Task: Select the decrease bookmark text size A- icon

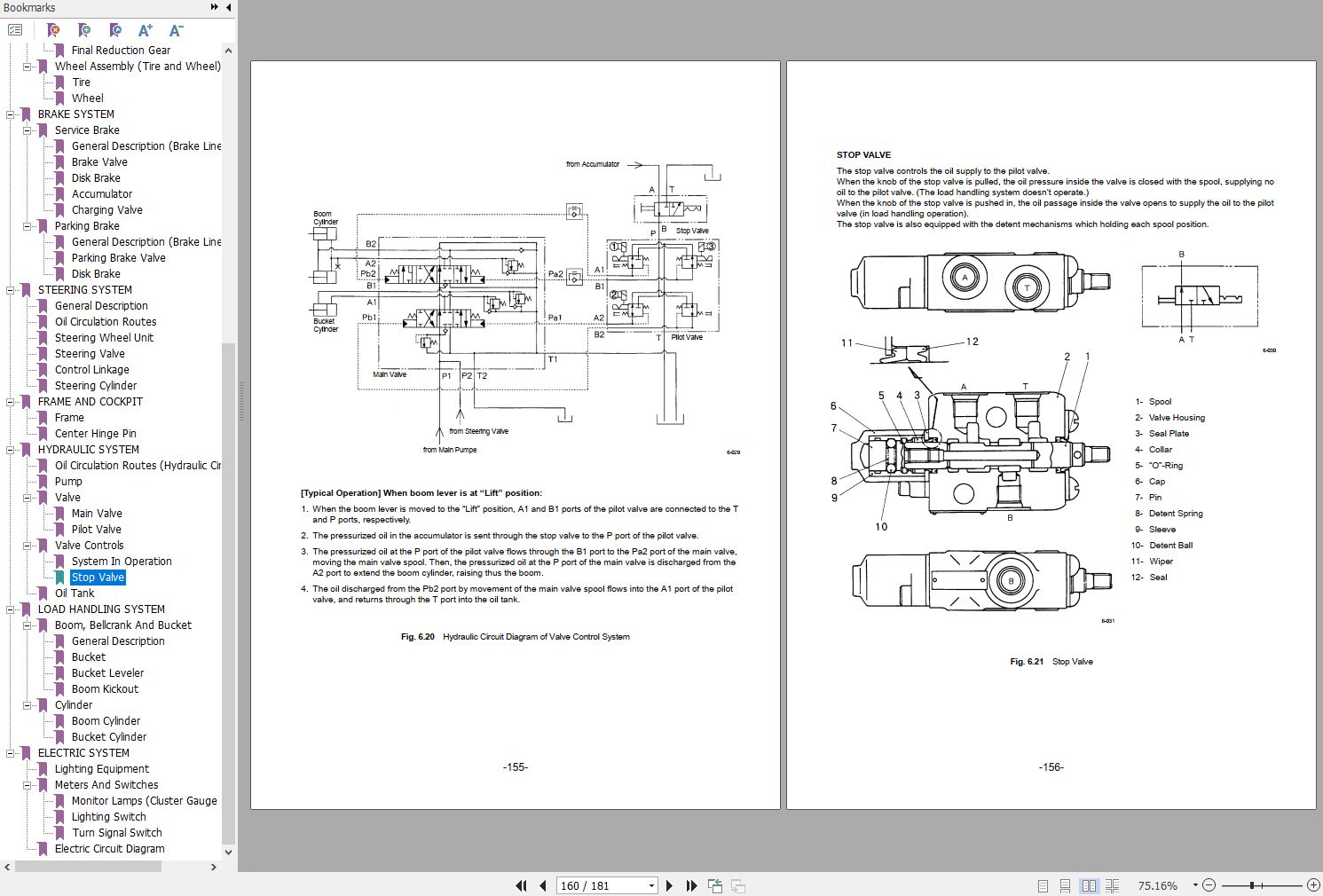Action: tap(176, 29)
